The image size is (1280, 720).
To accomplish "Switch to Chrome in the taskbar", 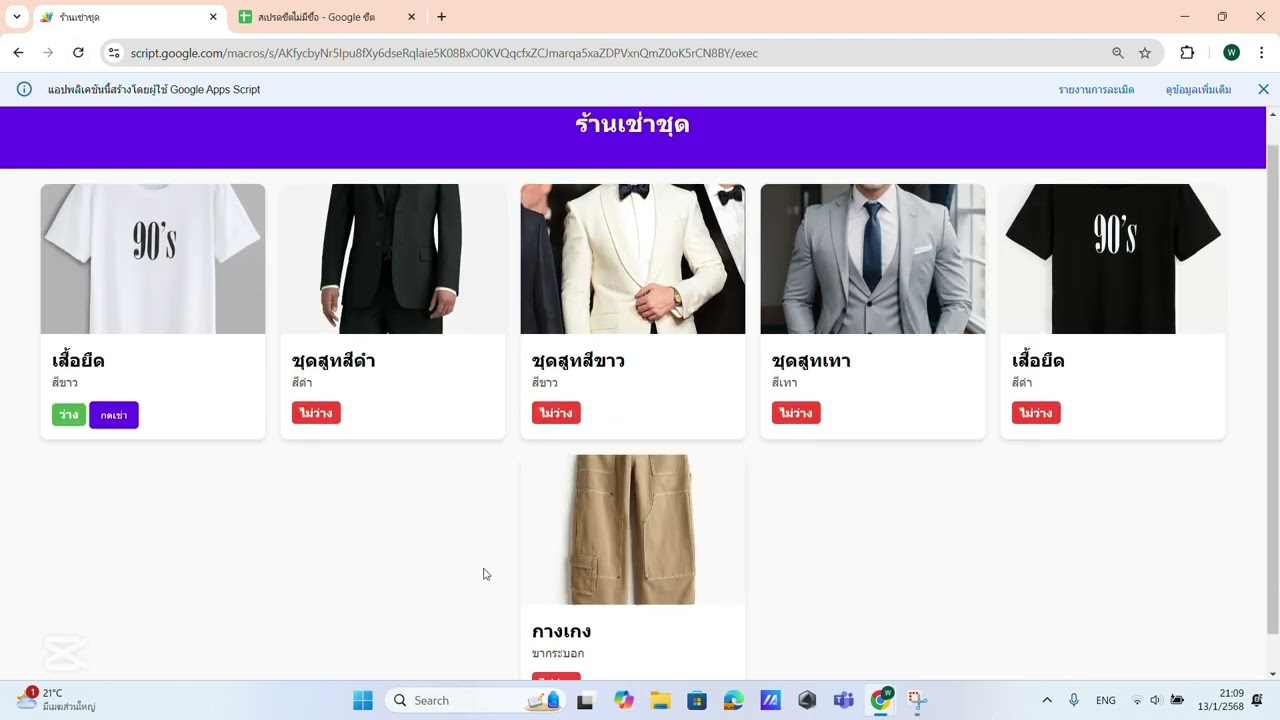I will [x=881, y=700].
